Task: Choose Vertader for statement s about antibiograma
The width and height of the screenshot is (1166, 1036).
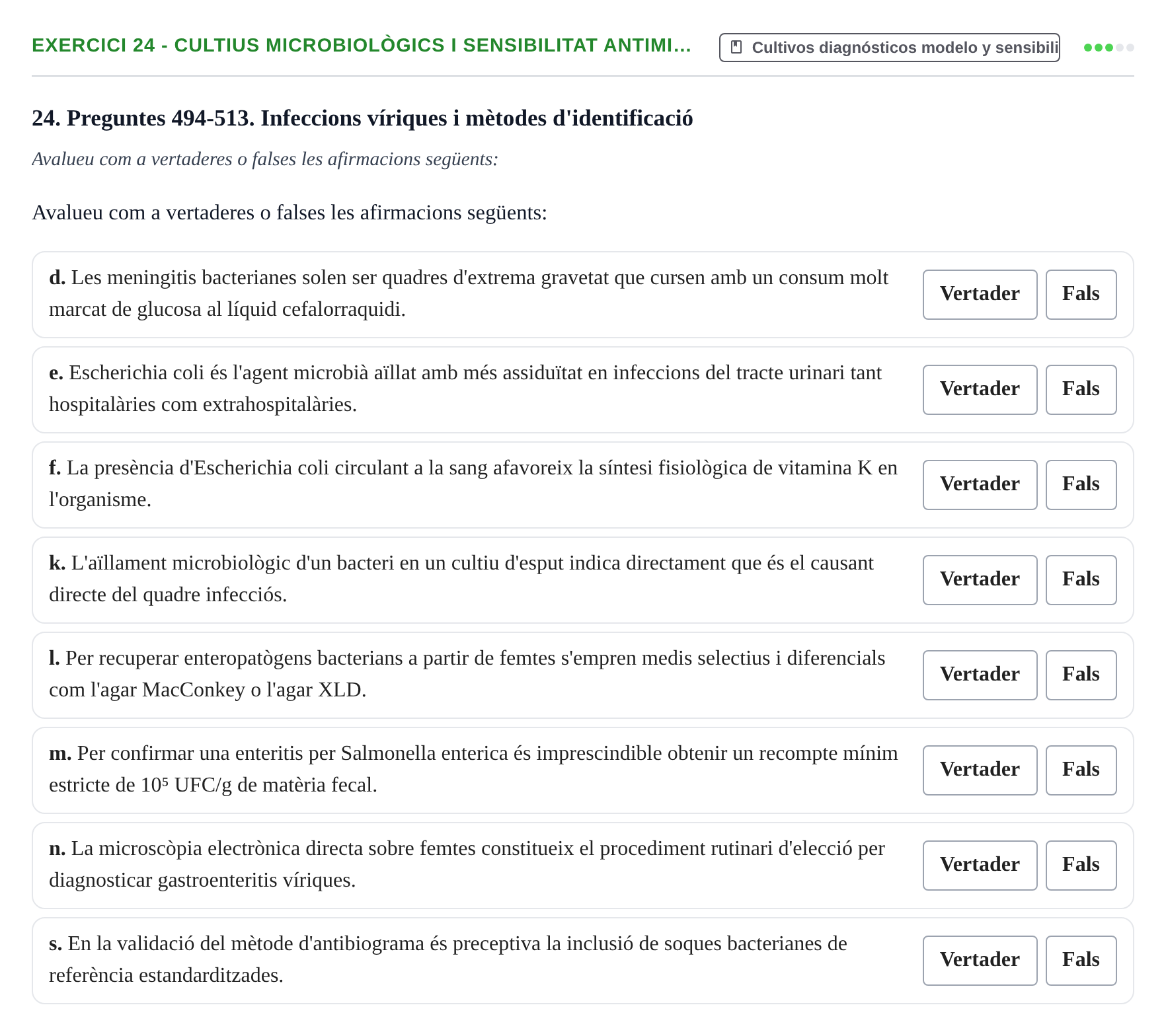Action: [980, 960]
